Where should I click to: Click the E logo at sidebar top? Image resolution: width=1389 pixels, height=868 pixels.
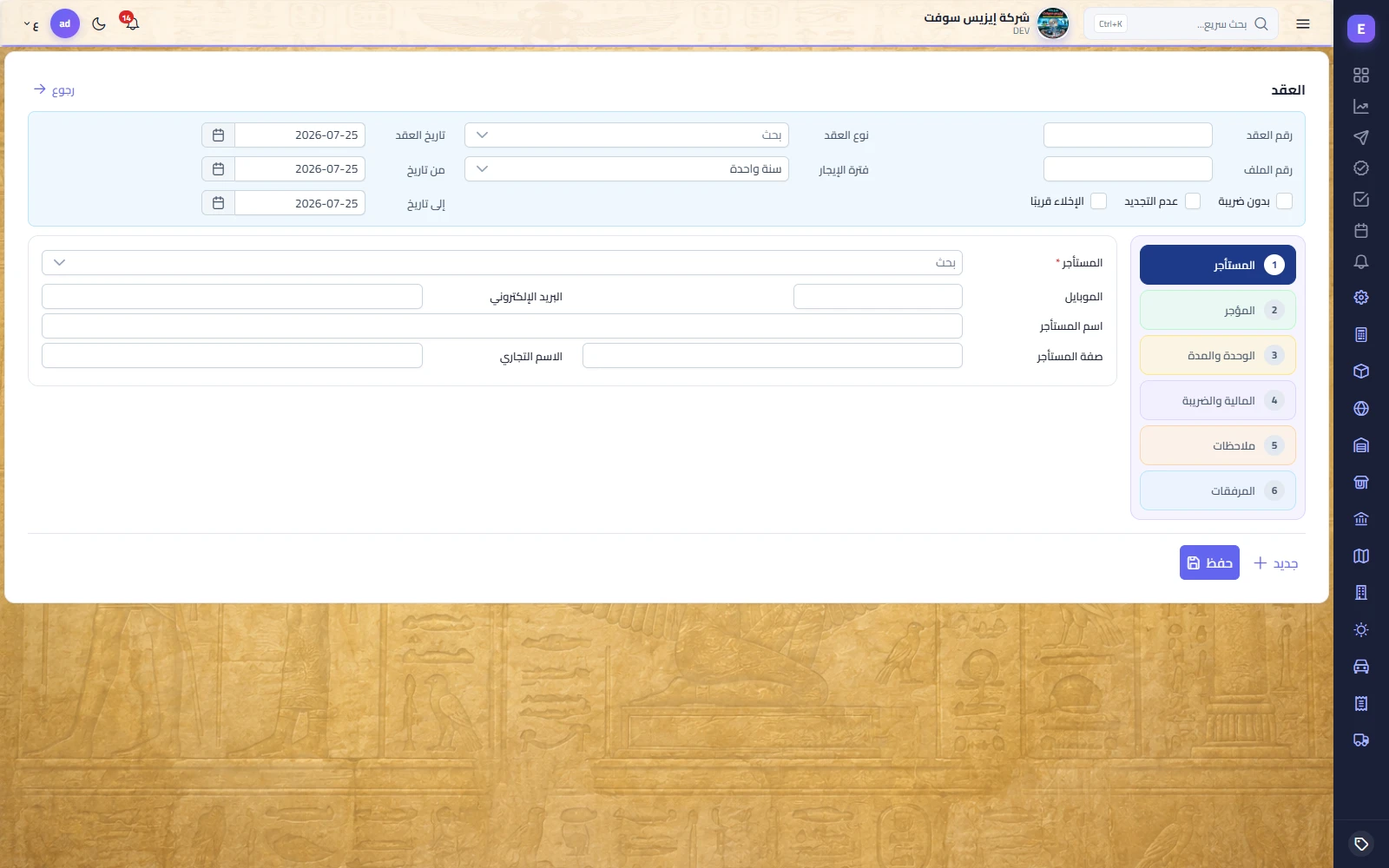point(1360,29)
